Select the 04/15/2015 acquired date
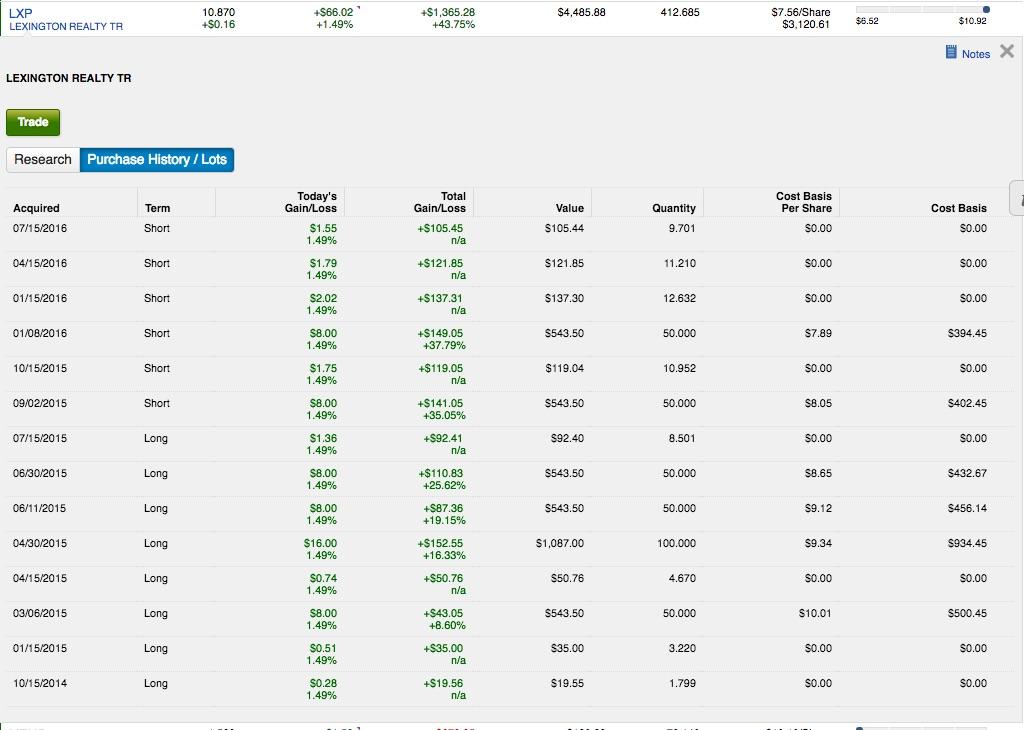Viewport: 1024px width, 730px height. 40,579
